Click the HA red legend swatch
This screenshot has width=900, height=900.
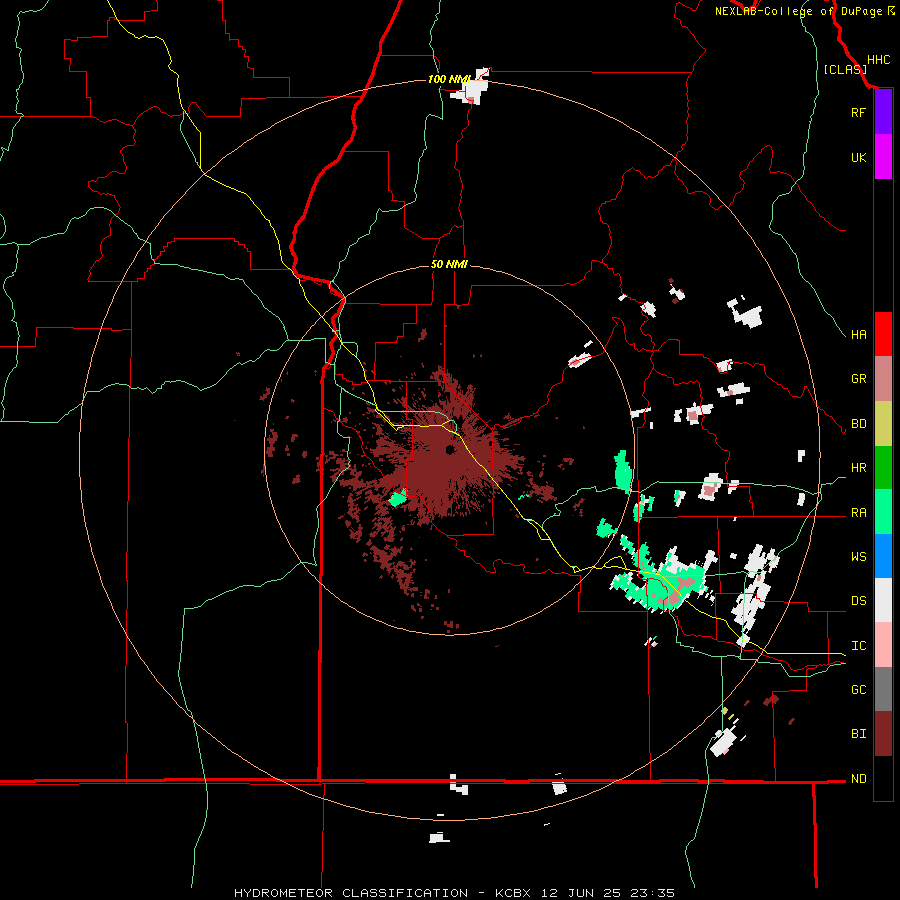click(x=883, y=334)
